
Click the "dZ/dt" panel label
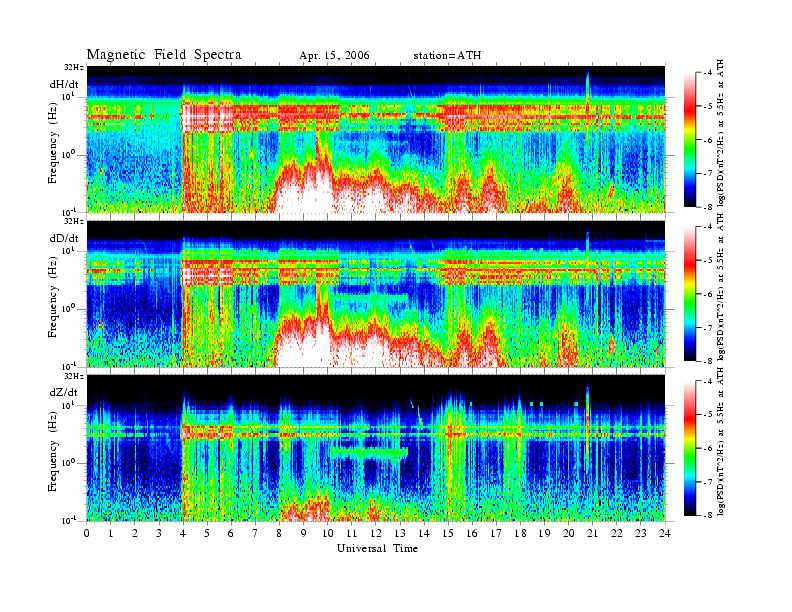pyautogui.click(x=64, y=392)
